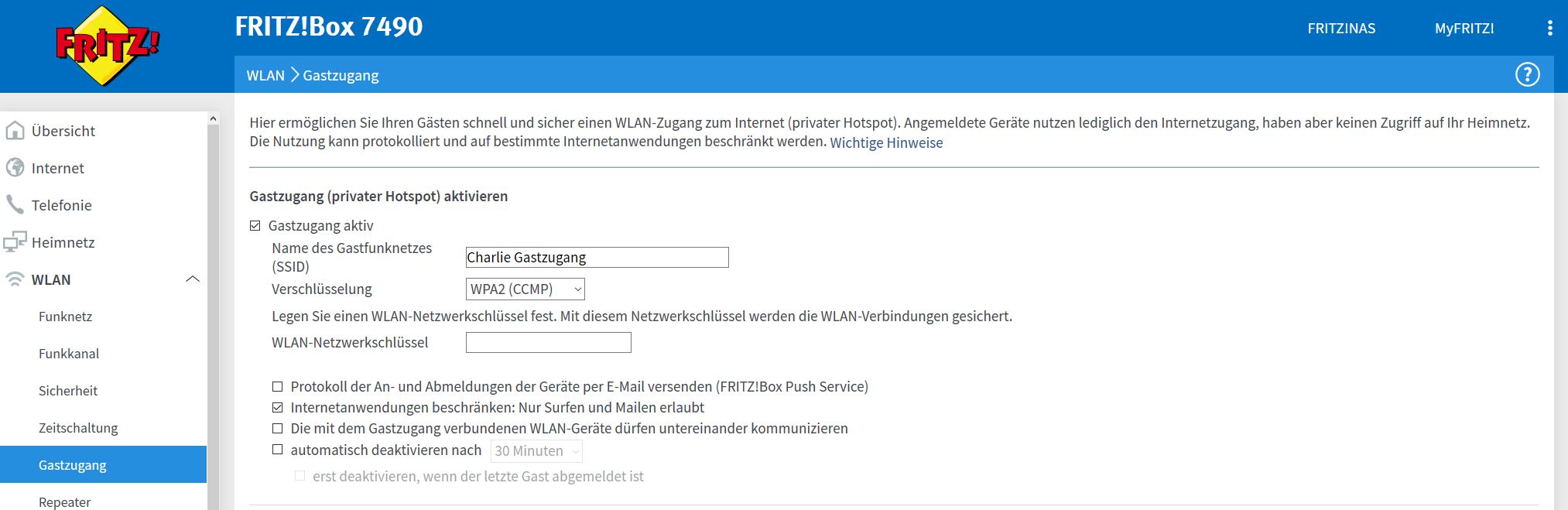Click the sidebar scrollbar up arrow
Screen dimensions: 1568x510
click(x=213, y=118)
